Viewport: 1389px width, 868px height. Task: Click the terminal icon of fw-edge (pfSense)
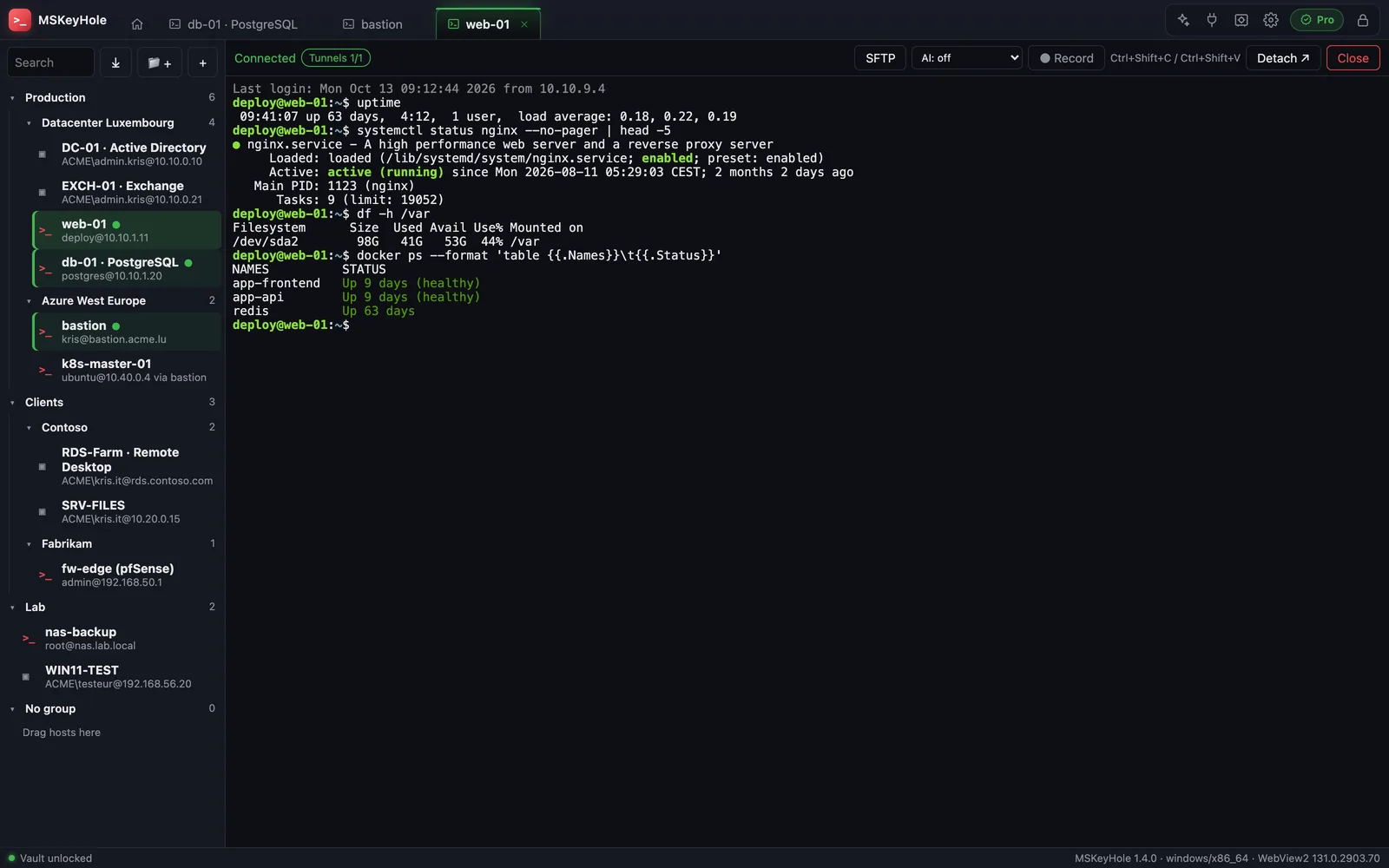(x=45, y=575)
